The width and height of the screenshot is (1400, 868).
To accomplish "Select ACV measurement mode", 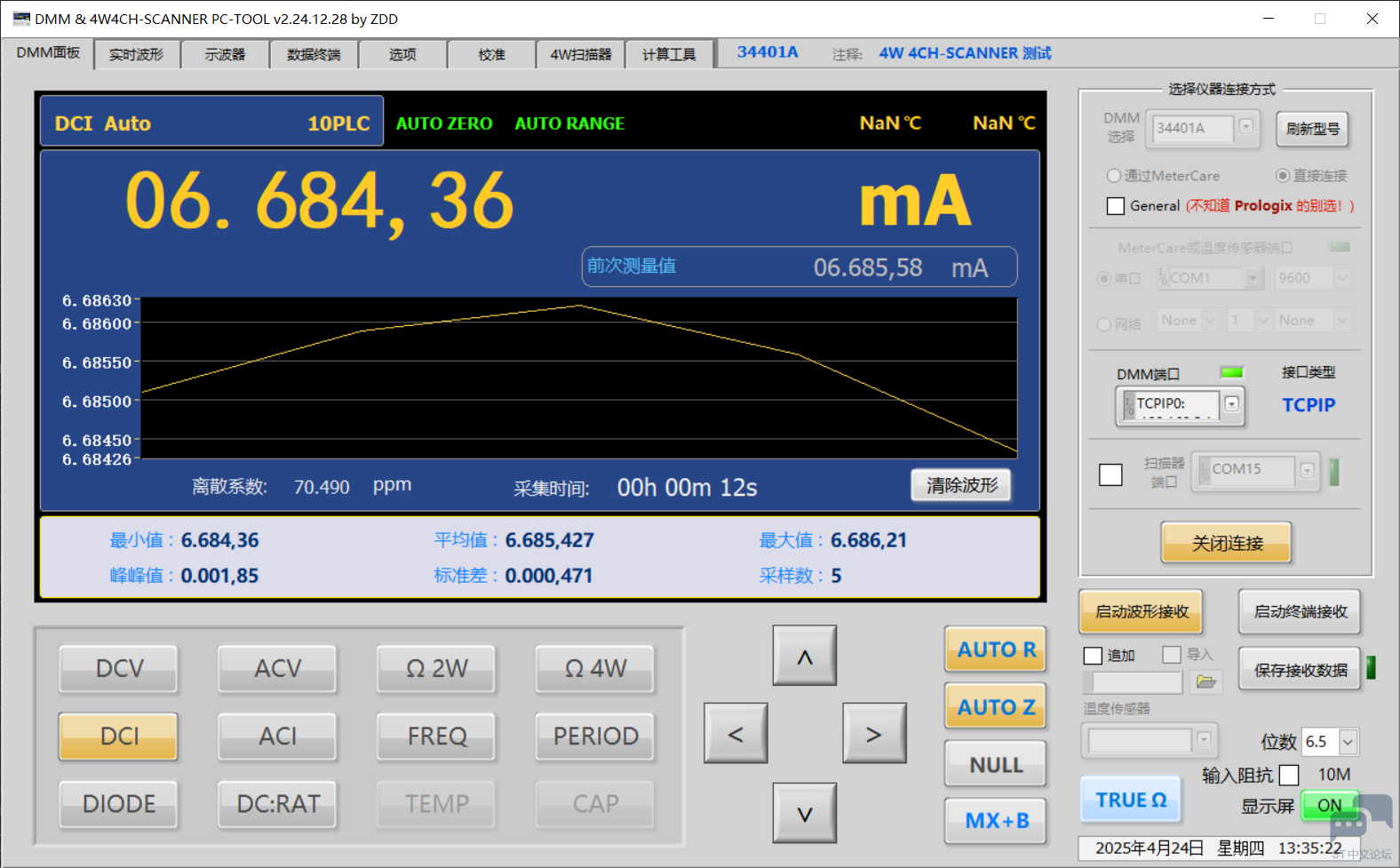I will pos(278,668).
